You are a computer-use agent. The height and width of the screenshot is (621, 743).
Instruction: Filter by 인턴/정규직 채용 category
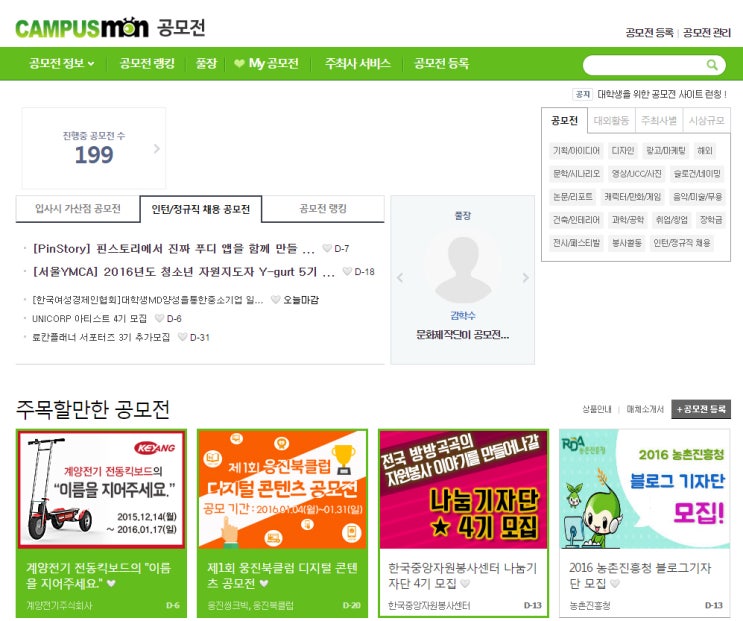pos(682,243)
